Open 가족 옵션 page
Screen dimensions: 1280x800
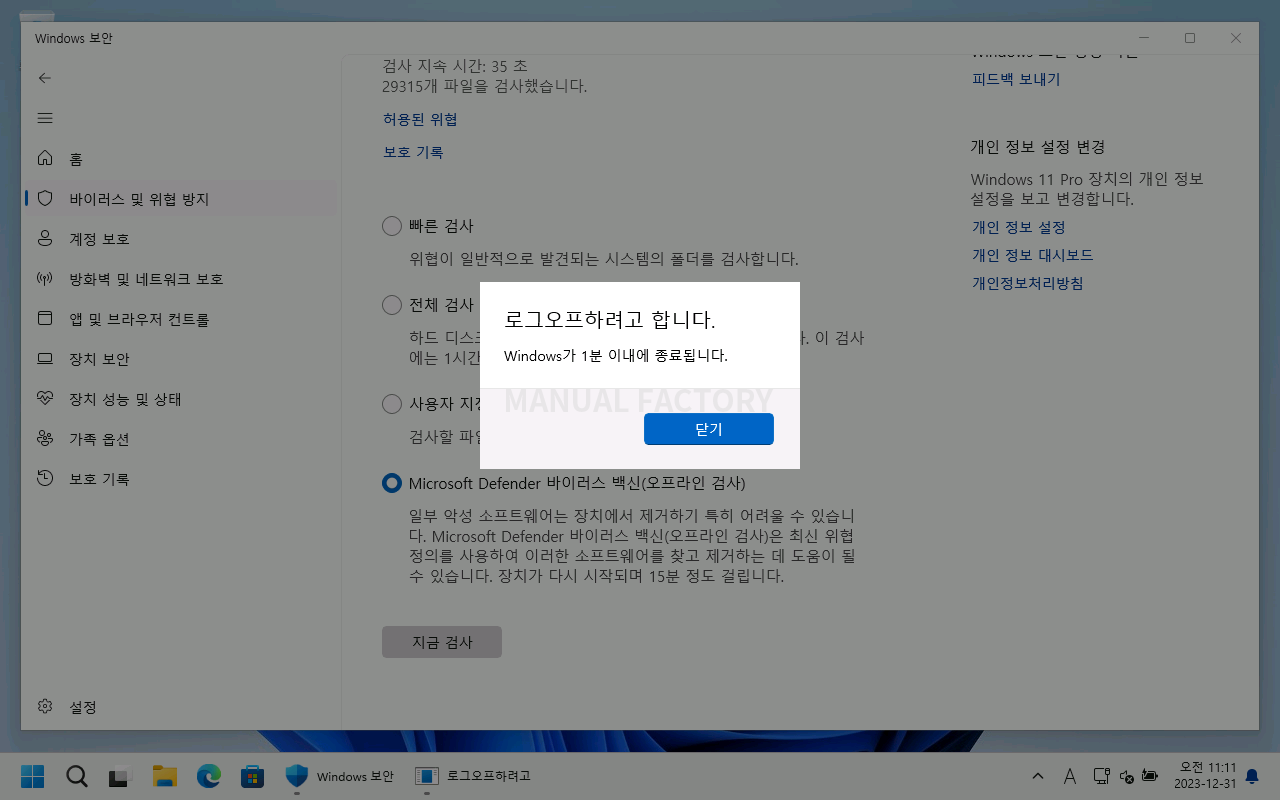tap(180, 439)
